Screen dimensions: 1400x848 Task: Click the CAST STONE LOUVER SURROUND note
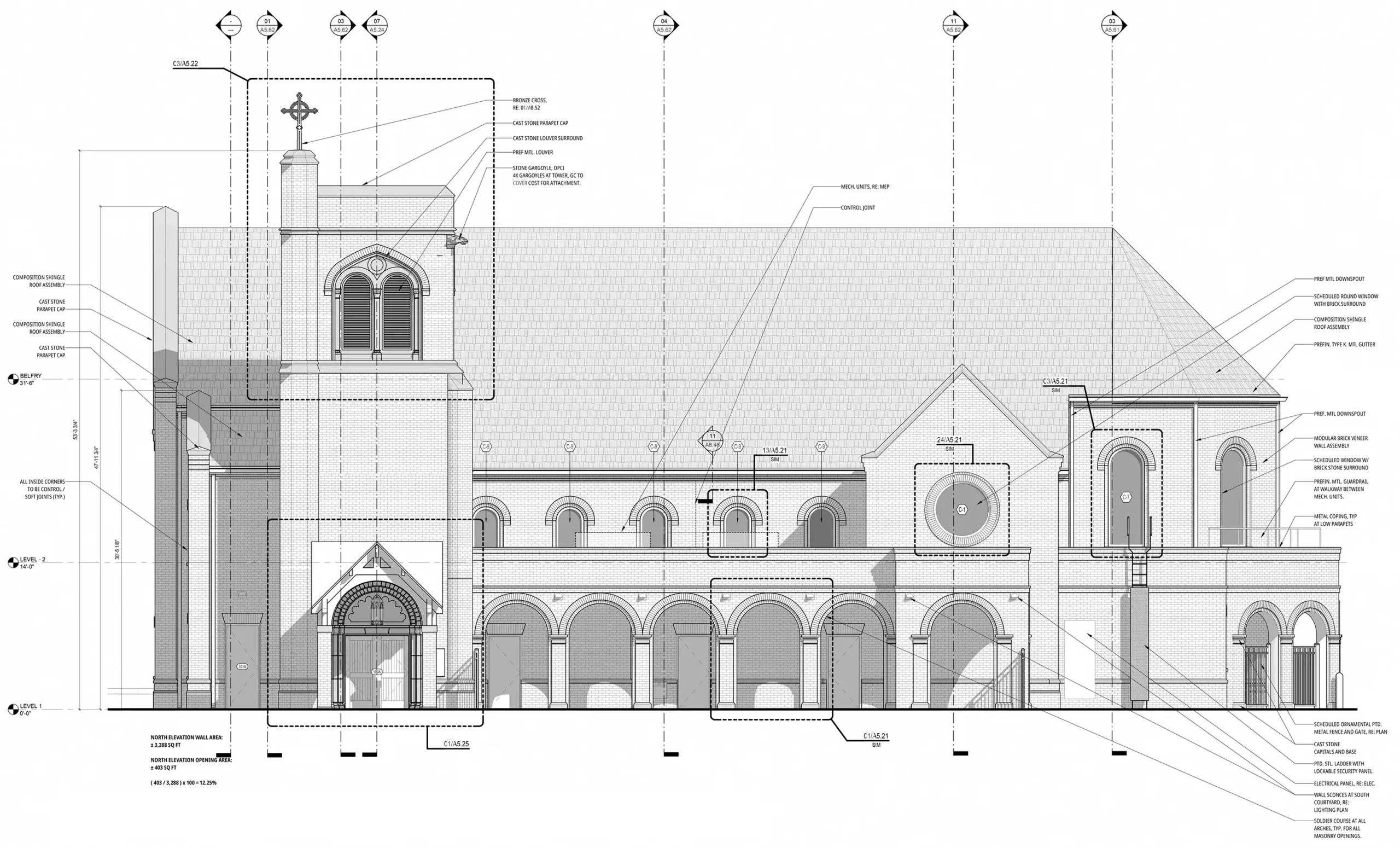548,138
